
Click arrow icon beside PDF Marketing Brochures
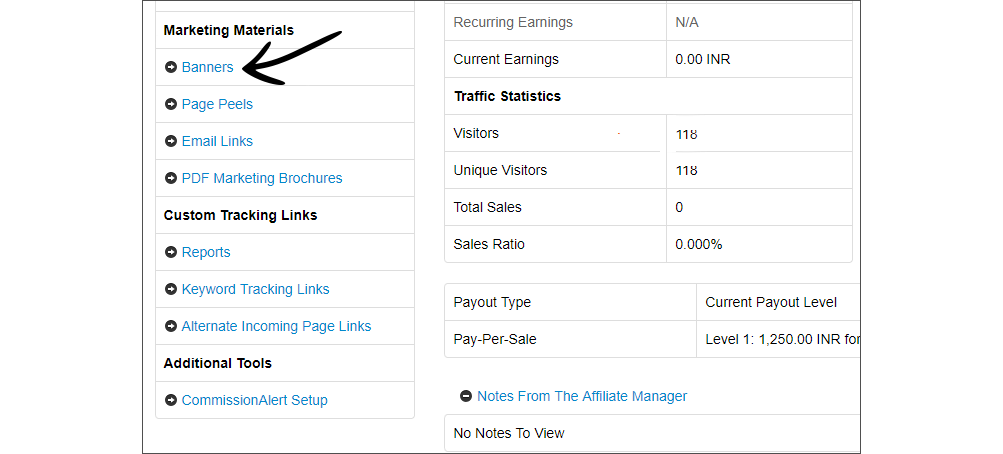171,179
